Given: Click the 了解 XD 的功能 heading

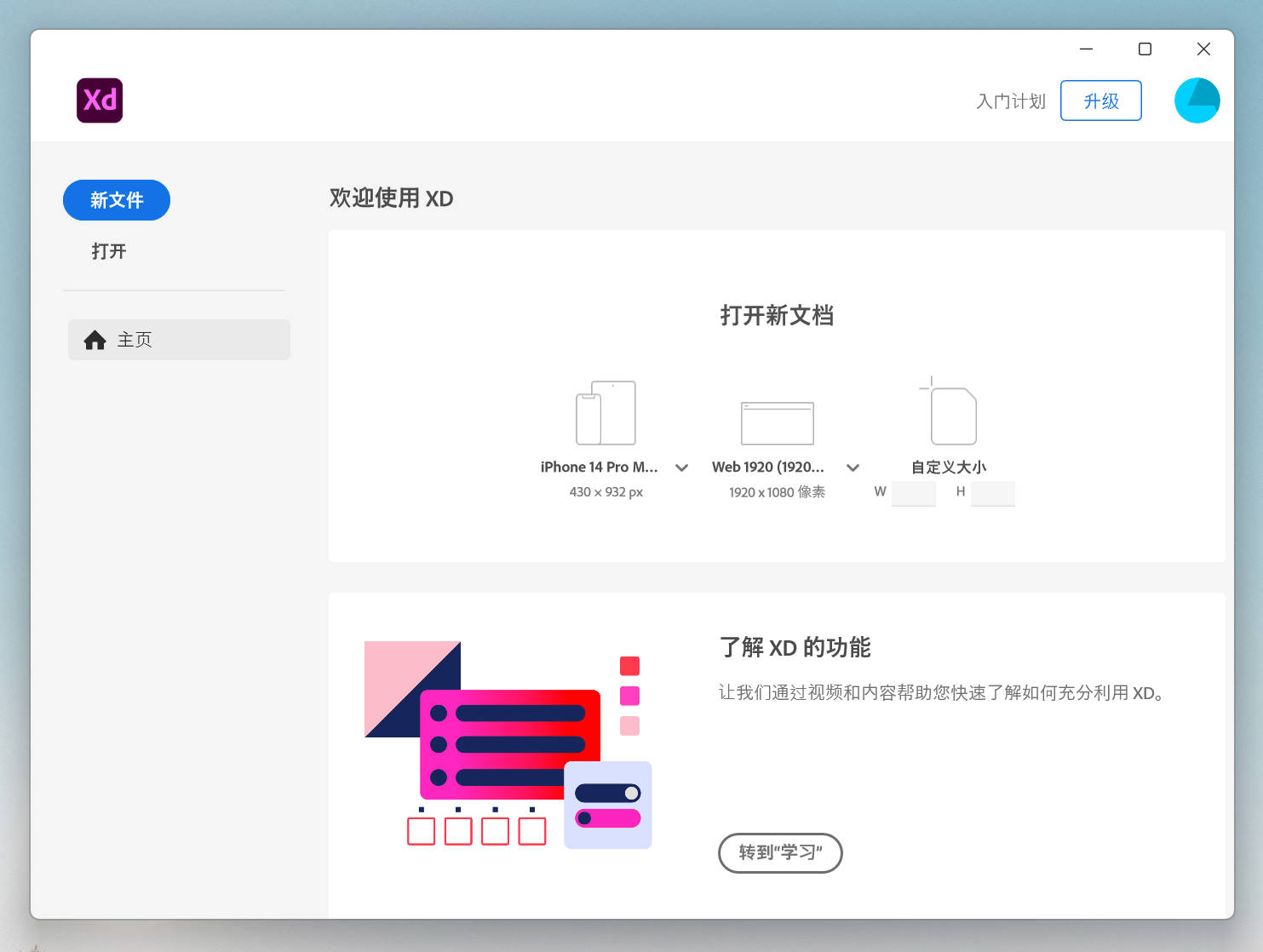Looking at the screenshot, I should point(795,647).
